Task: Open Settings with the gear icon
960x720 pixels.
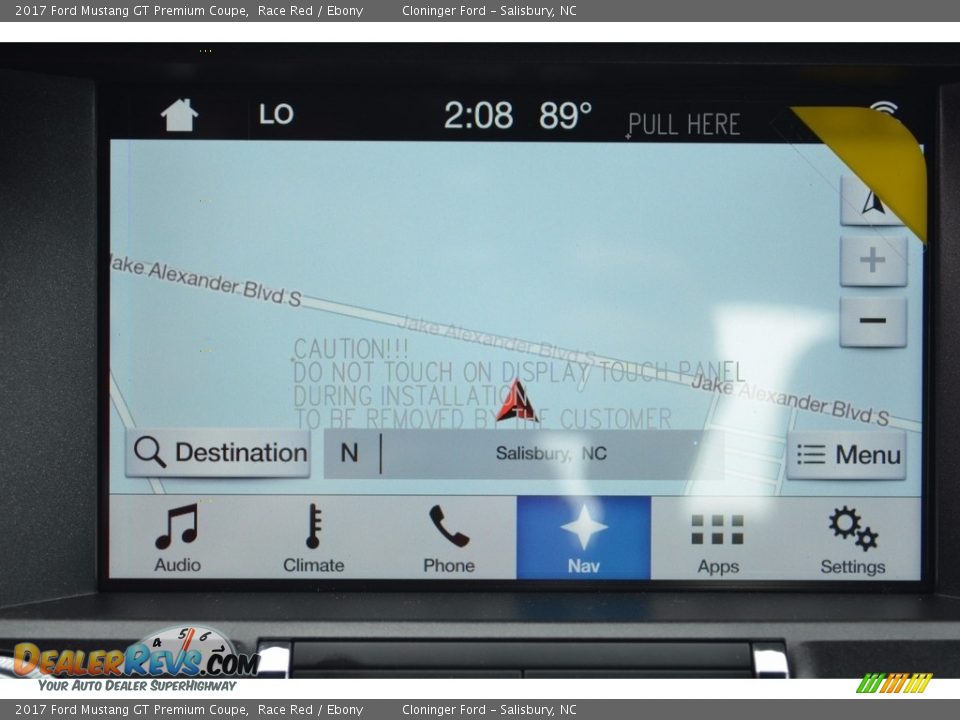Action: pos(852,539)
